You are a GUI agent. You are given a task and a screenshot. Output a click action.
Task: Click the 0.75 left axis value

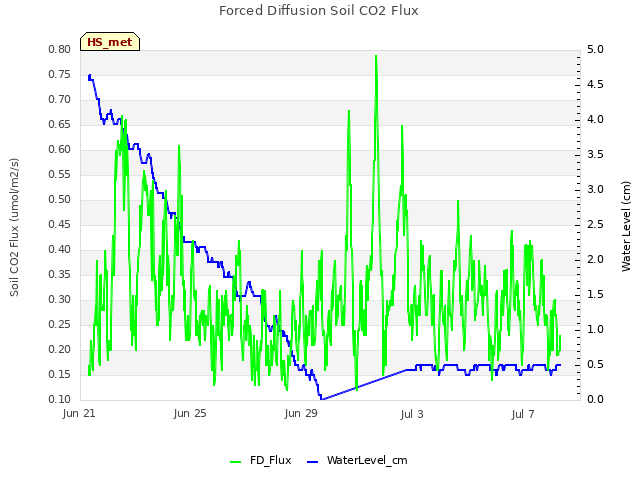[60, 74]
